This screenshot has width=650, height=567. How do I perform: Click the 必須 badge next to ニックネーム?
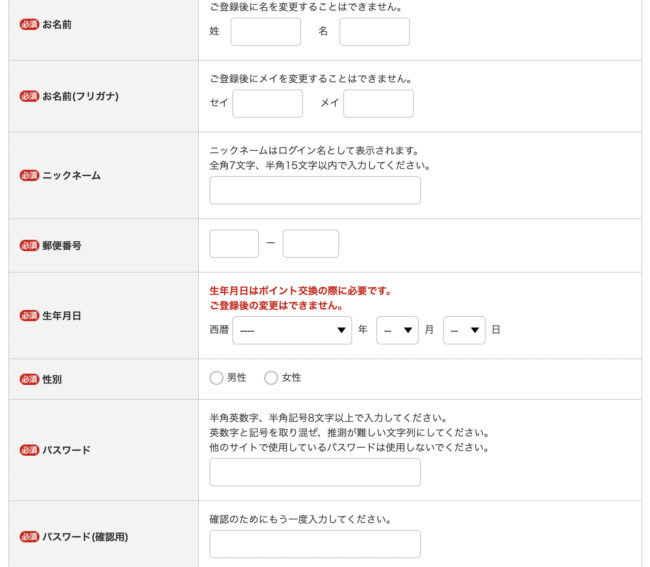coord(29,175)
